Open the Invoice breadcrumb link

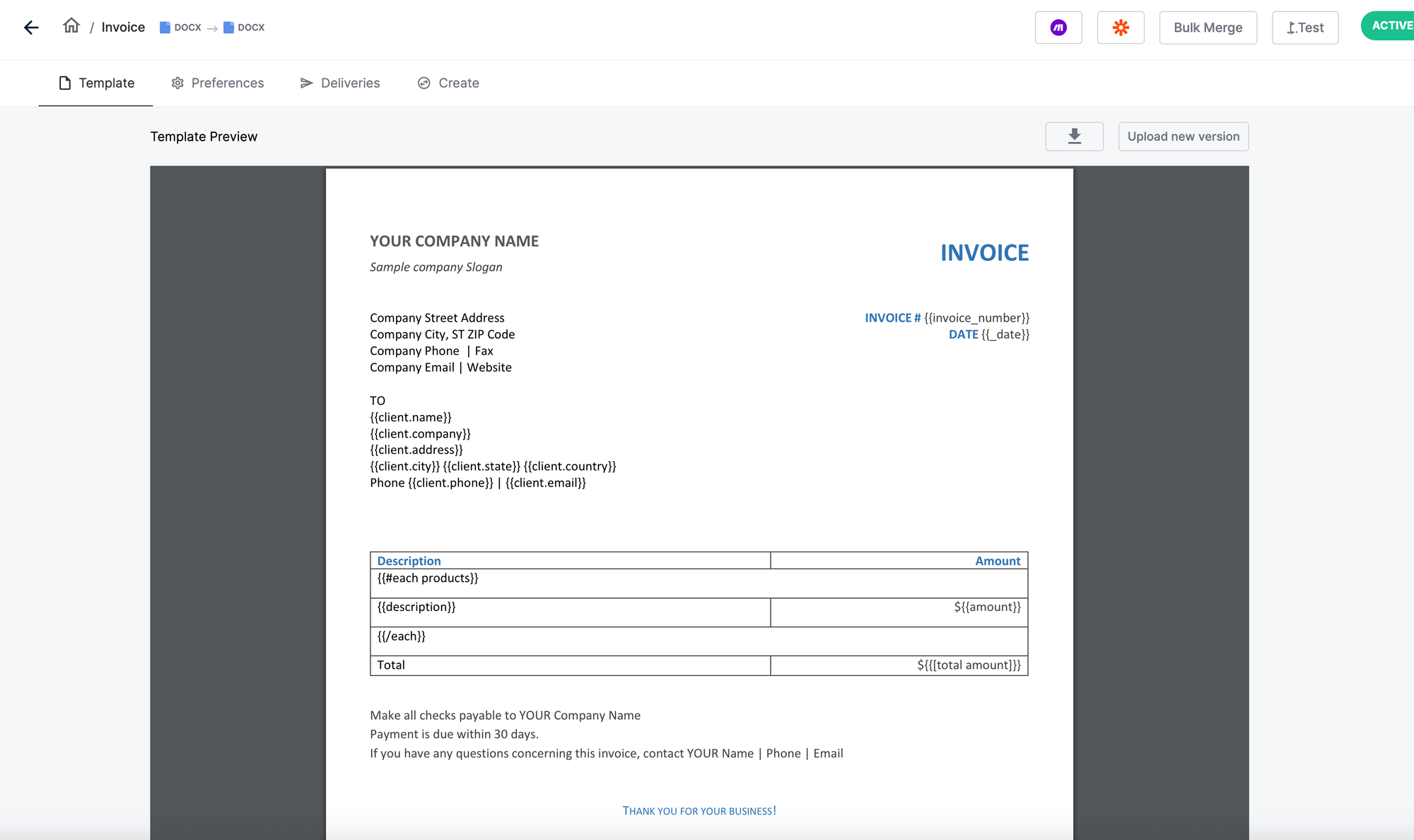pos(122,27)
